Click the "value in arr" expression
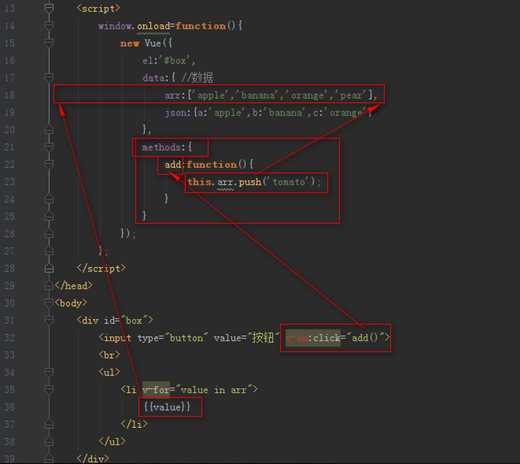The width and height of the screenshot is (520, 464). 214,389
